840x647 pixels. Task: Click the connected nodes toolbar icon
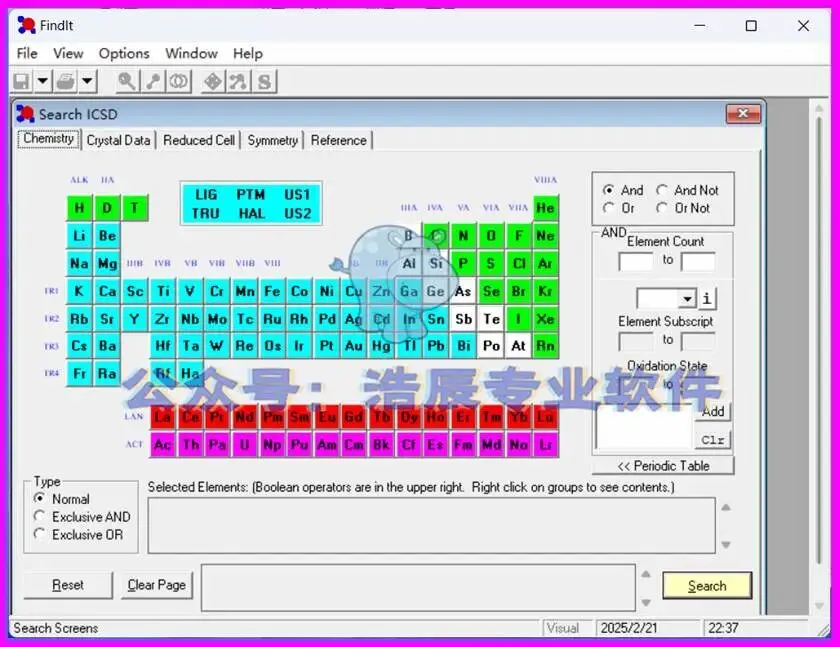238,81
